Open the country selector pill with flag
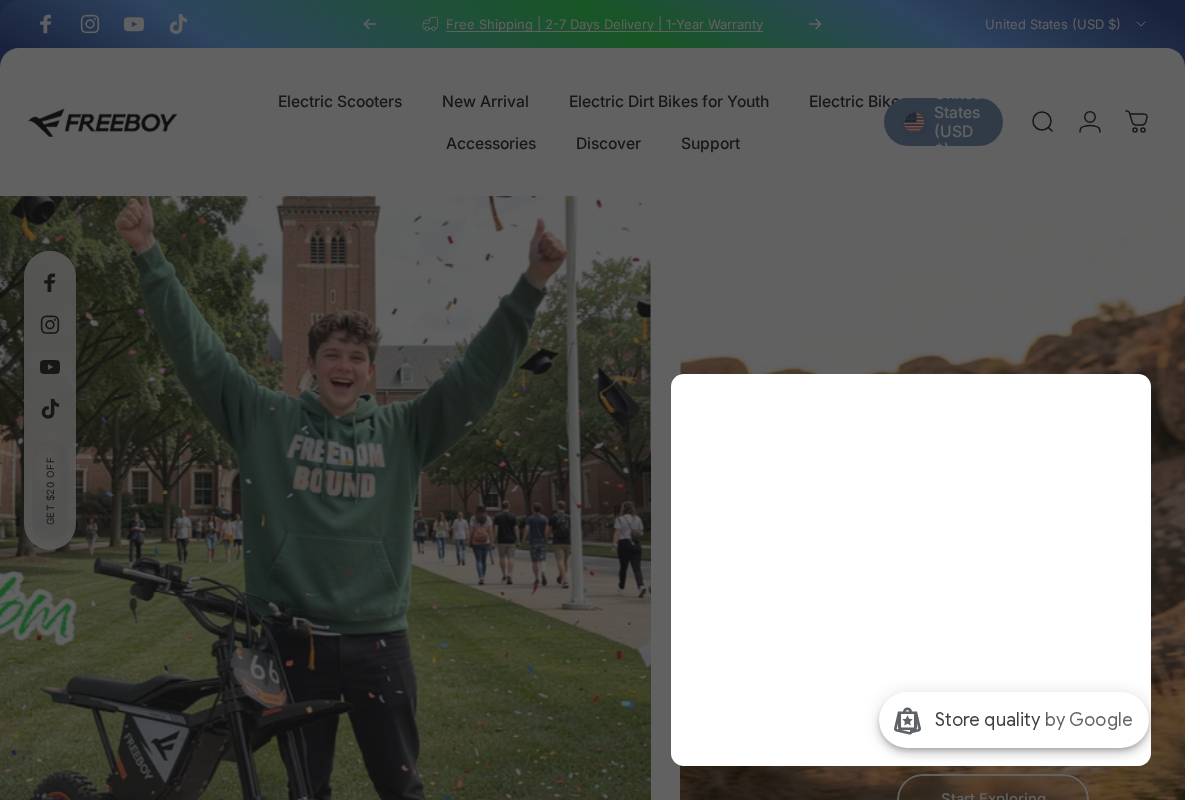Screen dimensions: 1200x800 [943, 122]
